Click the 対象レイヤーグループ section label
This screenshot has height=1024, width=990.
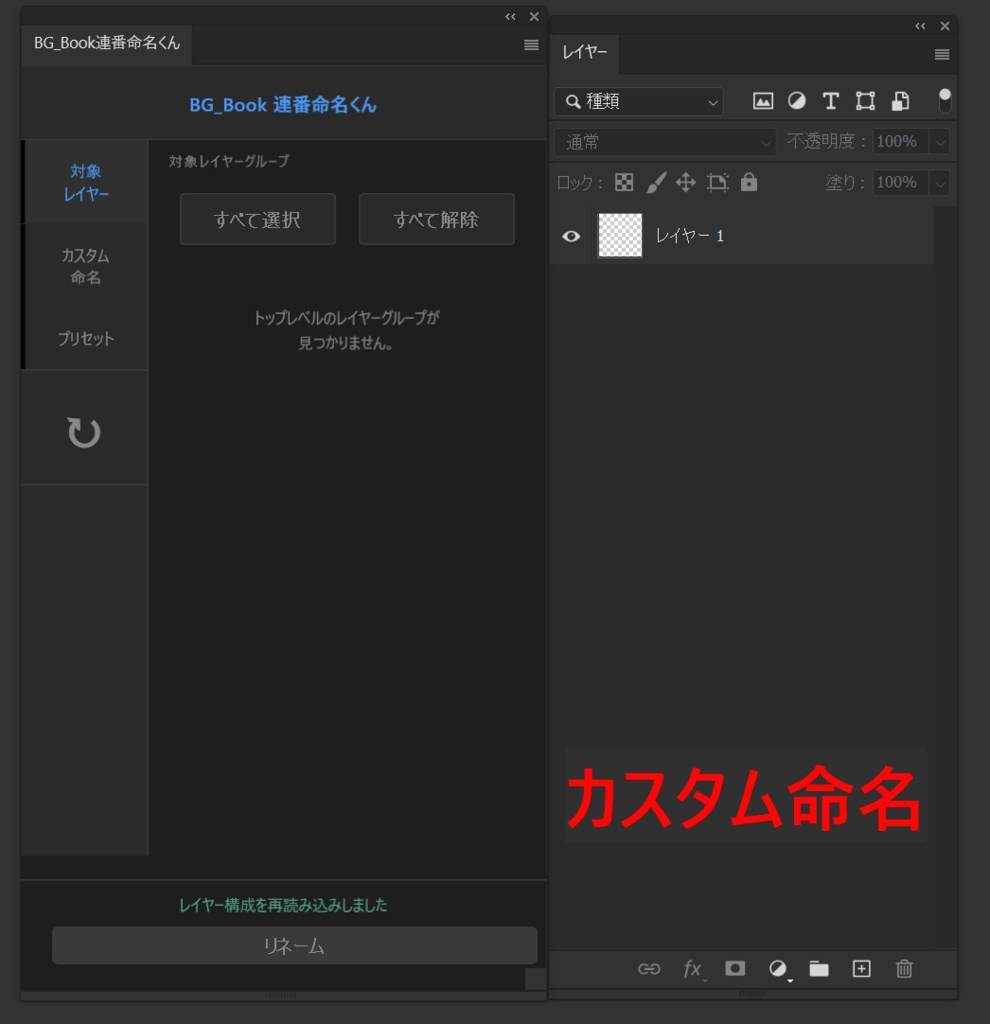point(229,161)
